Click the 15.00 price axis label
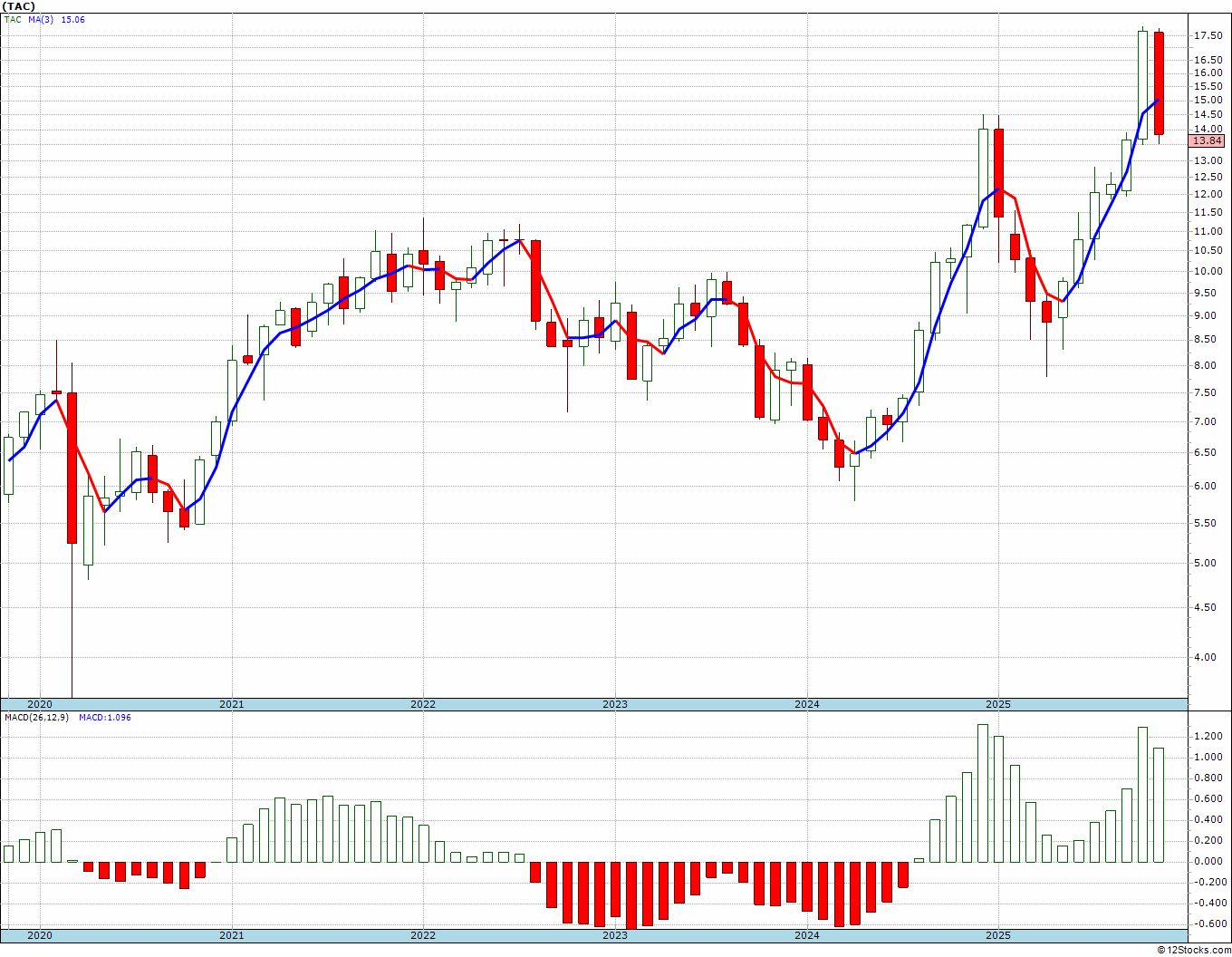This screenshot has height=957, width=1232. pos(1208,100)
